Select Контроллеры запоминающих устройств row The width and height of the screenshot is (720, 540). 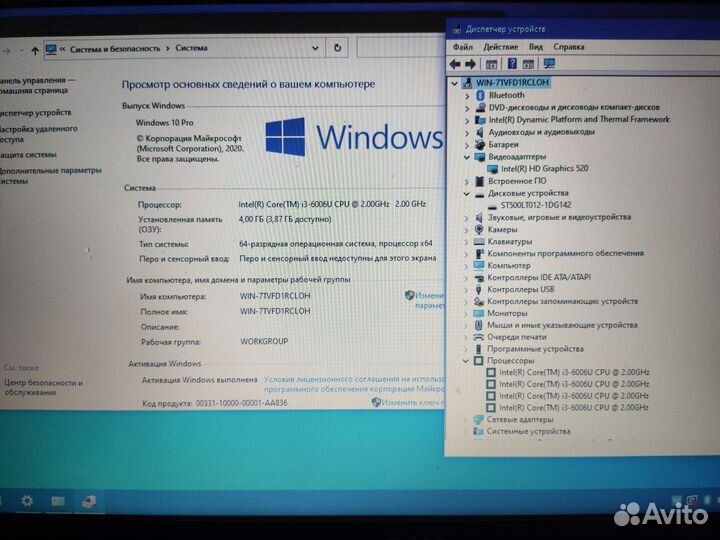click(562, 301)
